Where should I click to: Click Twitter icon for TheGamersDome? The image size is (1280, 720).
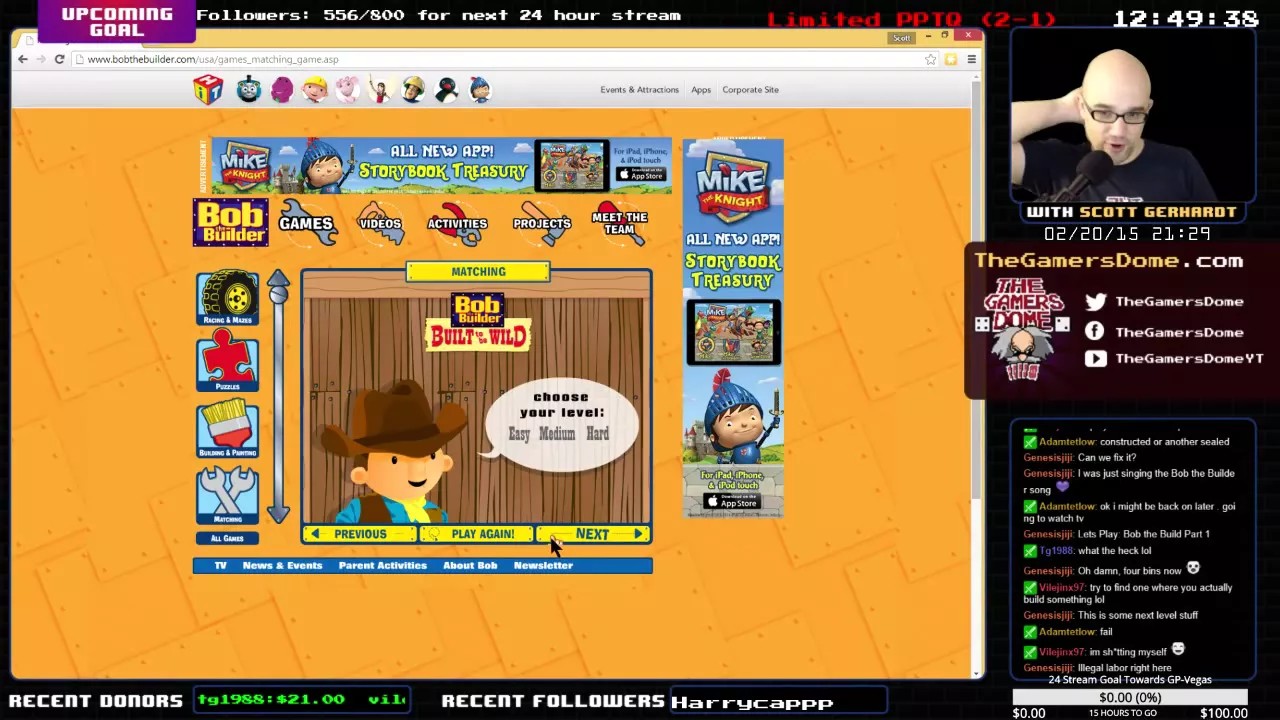(x=1095, y=301)
